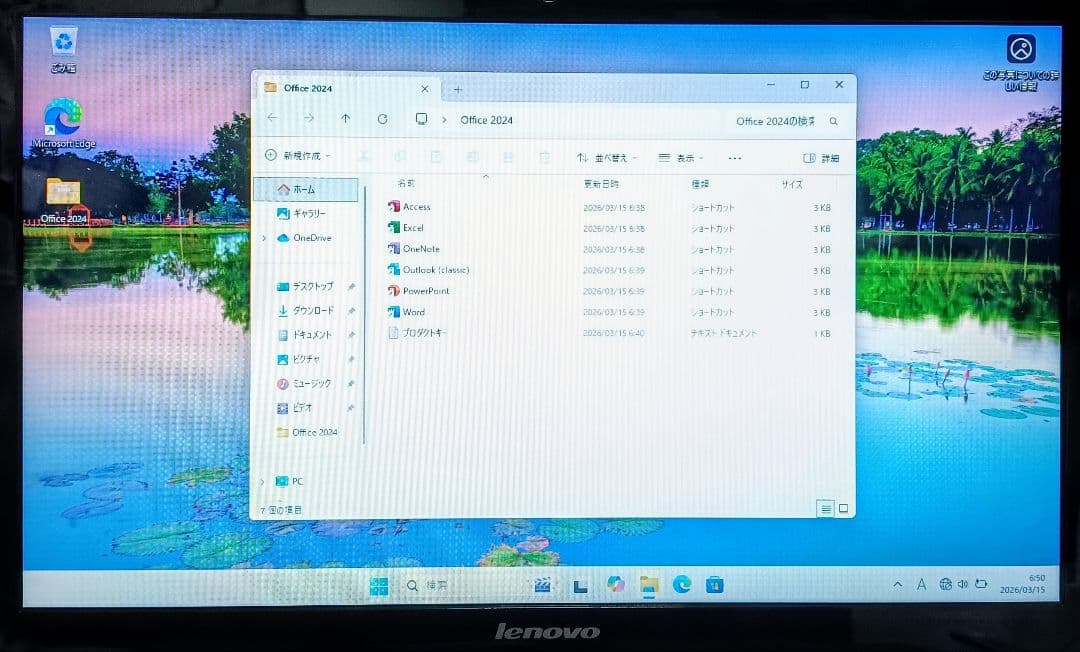The height and width of the screenshot is (652, 1080).
Task: Open the 新規作成 dropdown
Action: 298,156
